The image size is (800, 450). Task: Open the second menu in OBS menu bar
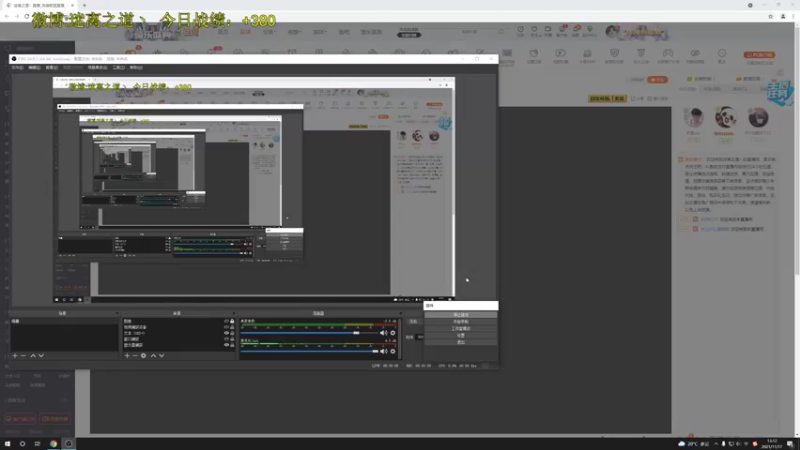(x=34, y=67)
